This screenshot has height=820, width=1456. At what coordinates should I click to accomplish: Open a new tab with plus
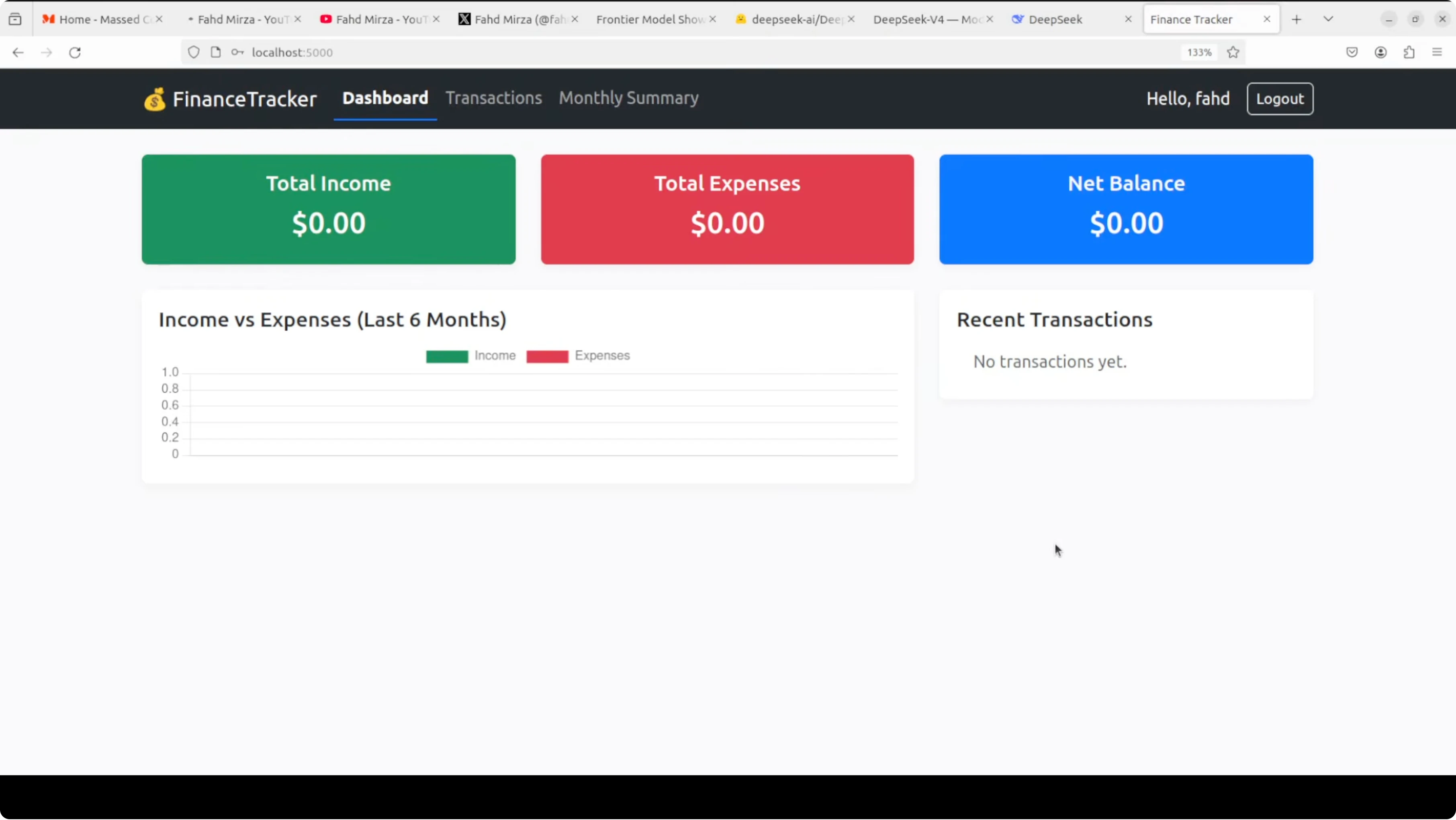1296,19
